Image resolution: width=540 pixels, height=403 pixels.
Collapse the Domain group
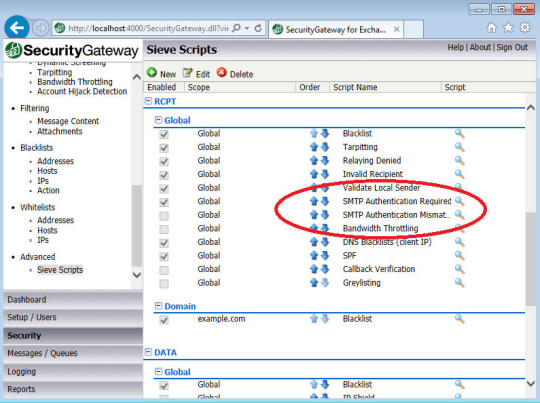point(158,306)
